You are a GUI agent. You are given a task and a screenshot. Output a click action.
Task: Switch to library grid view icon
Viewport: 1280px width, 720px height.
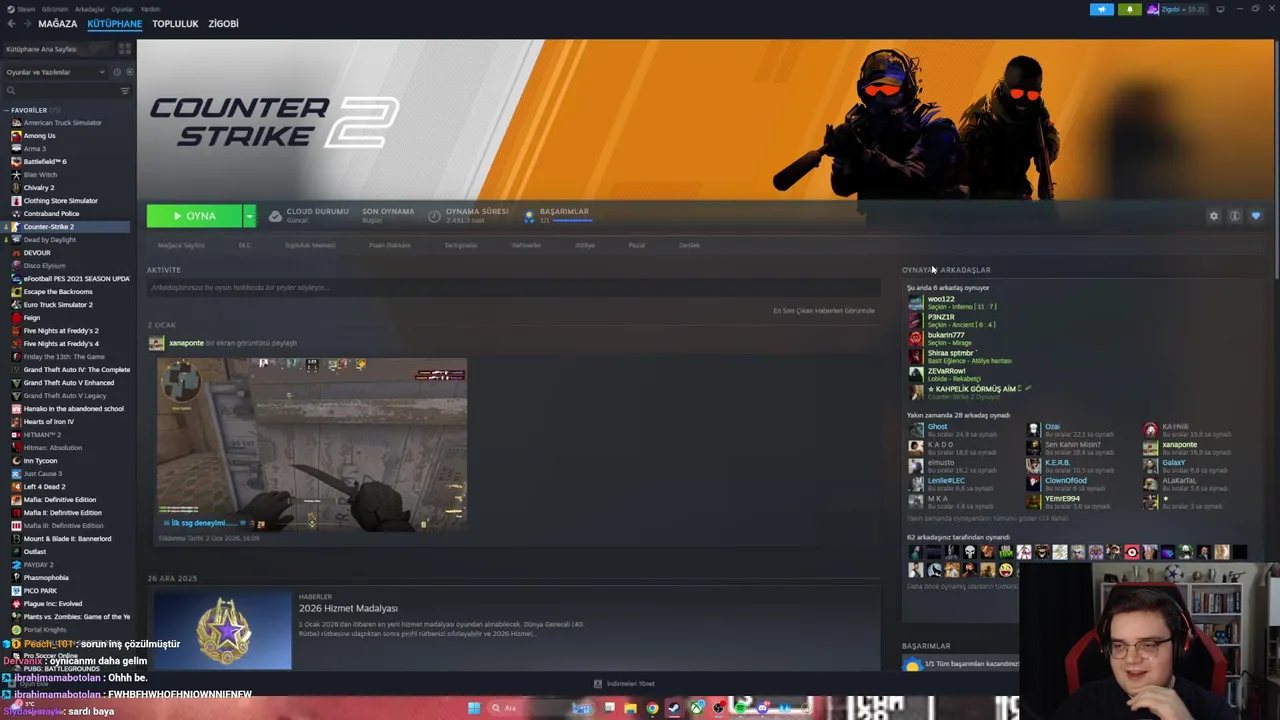coord(125,49)
